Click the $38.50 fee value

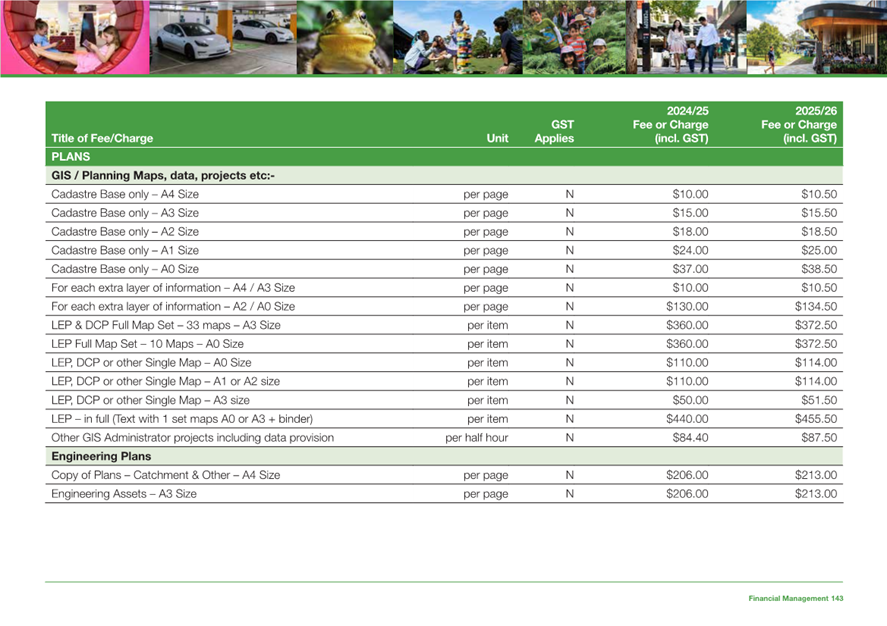(x=819, y=269)
